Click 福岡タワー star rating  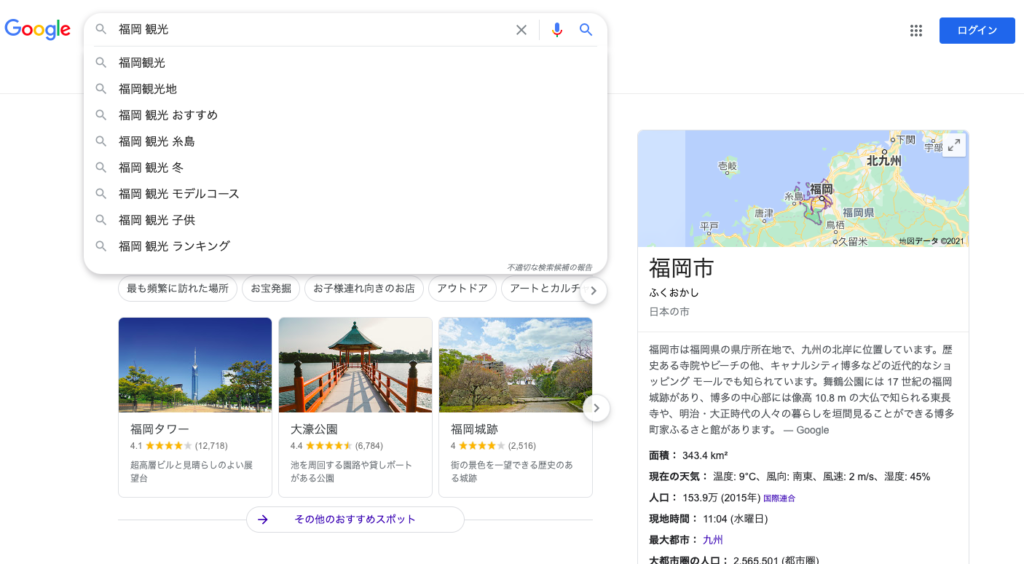point(168,446)
